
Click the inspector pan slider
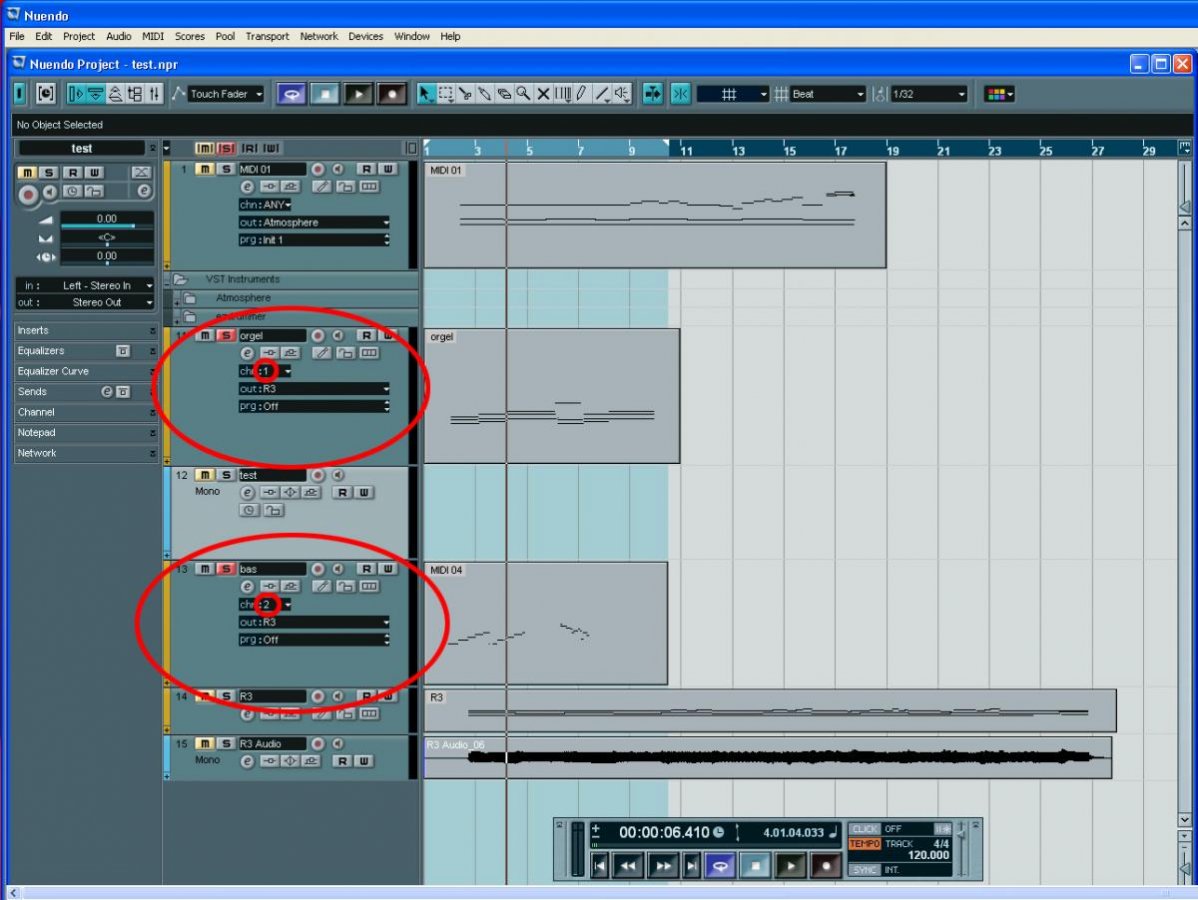pyautogui.click(x=107, y=238)
